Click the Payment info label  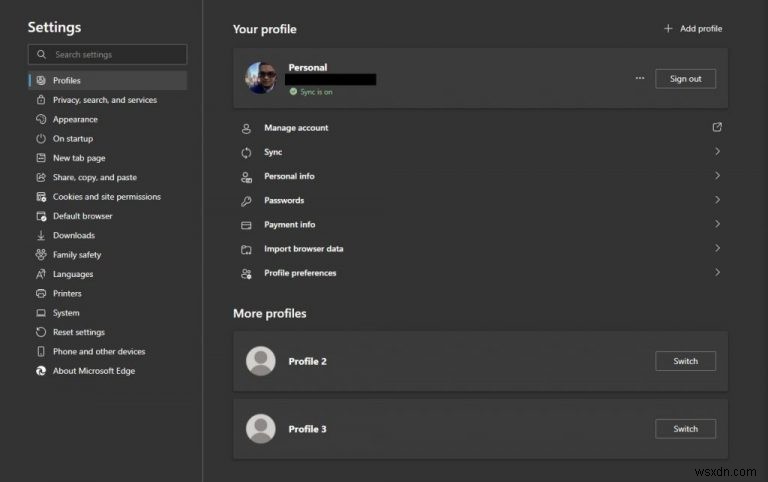[x=289, y=224]
